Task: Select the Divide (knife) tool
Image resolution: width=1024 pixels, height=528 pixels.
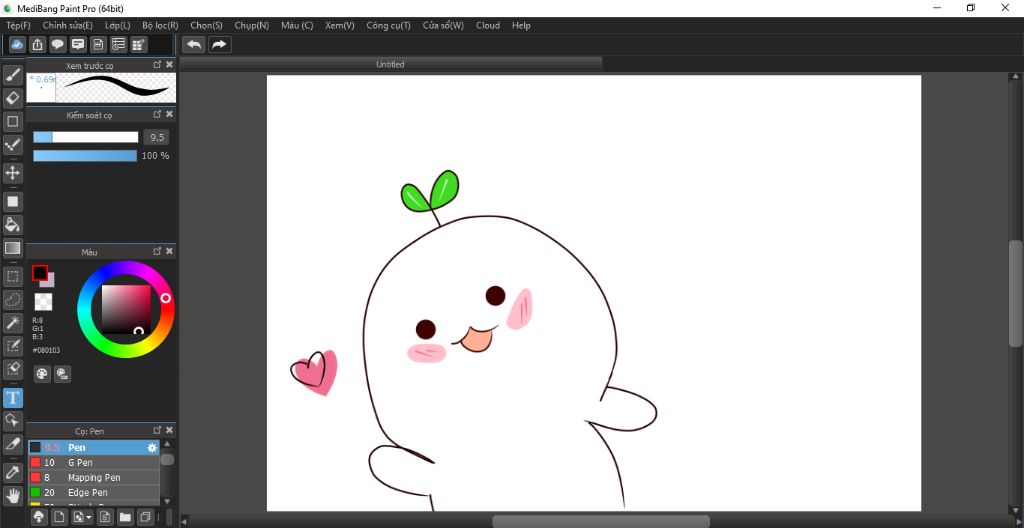Action: 12,444
